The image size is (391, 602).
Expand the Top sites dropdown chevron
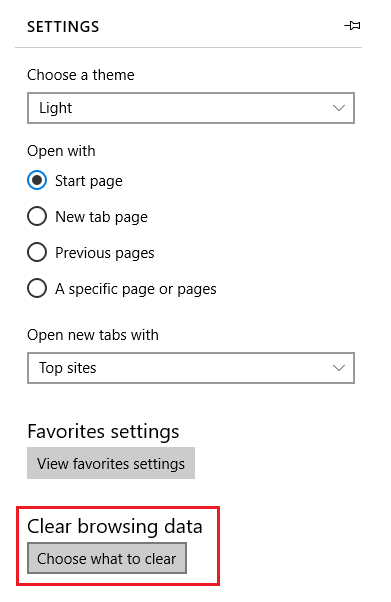(x=338, y=368)
